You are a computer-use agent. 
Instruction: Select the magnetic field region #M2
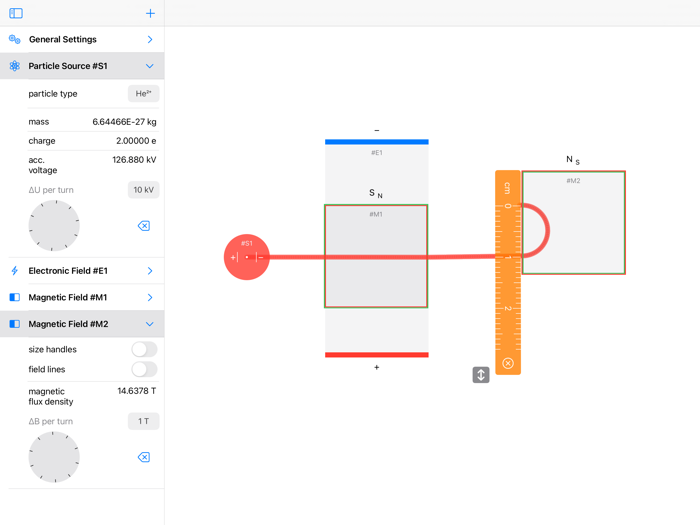[x=574, y=222]
